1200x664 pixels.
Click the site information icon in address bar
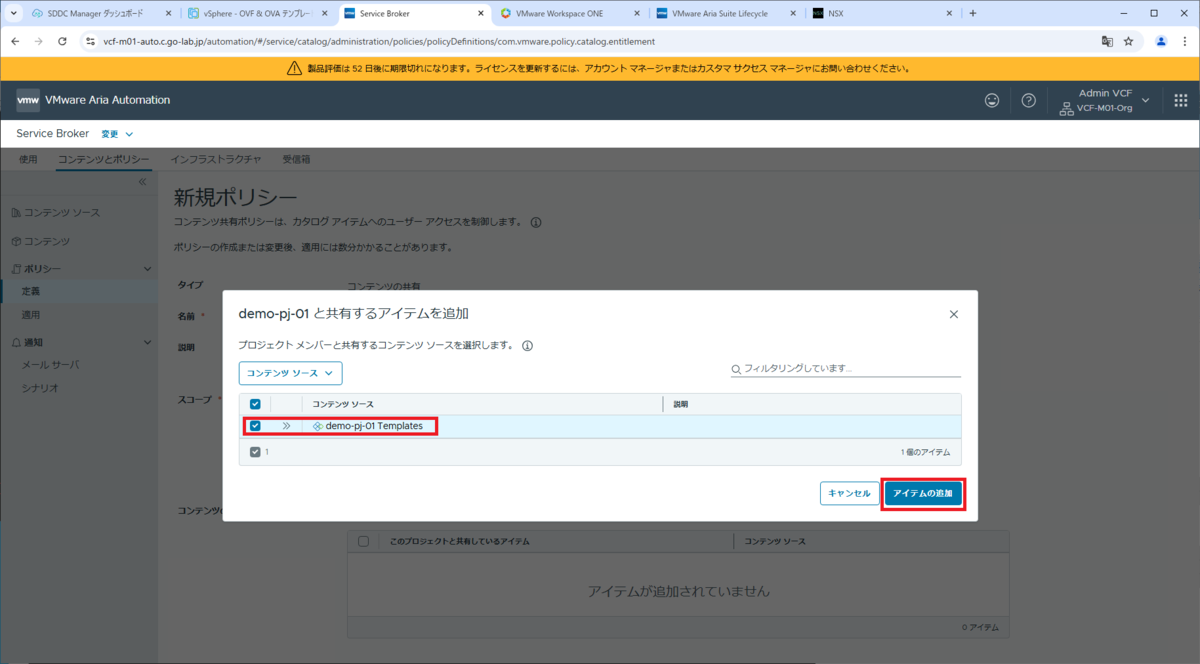(x=90, y=41)
